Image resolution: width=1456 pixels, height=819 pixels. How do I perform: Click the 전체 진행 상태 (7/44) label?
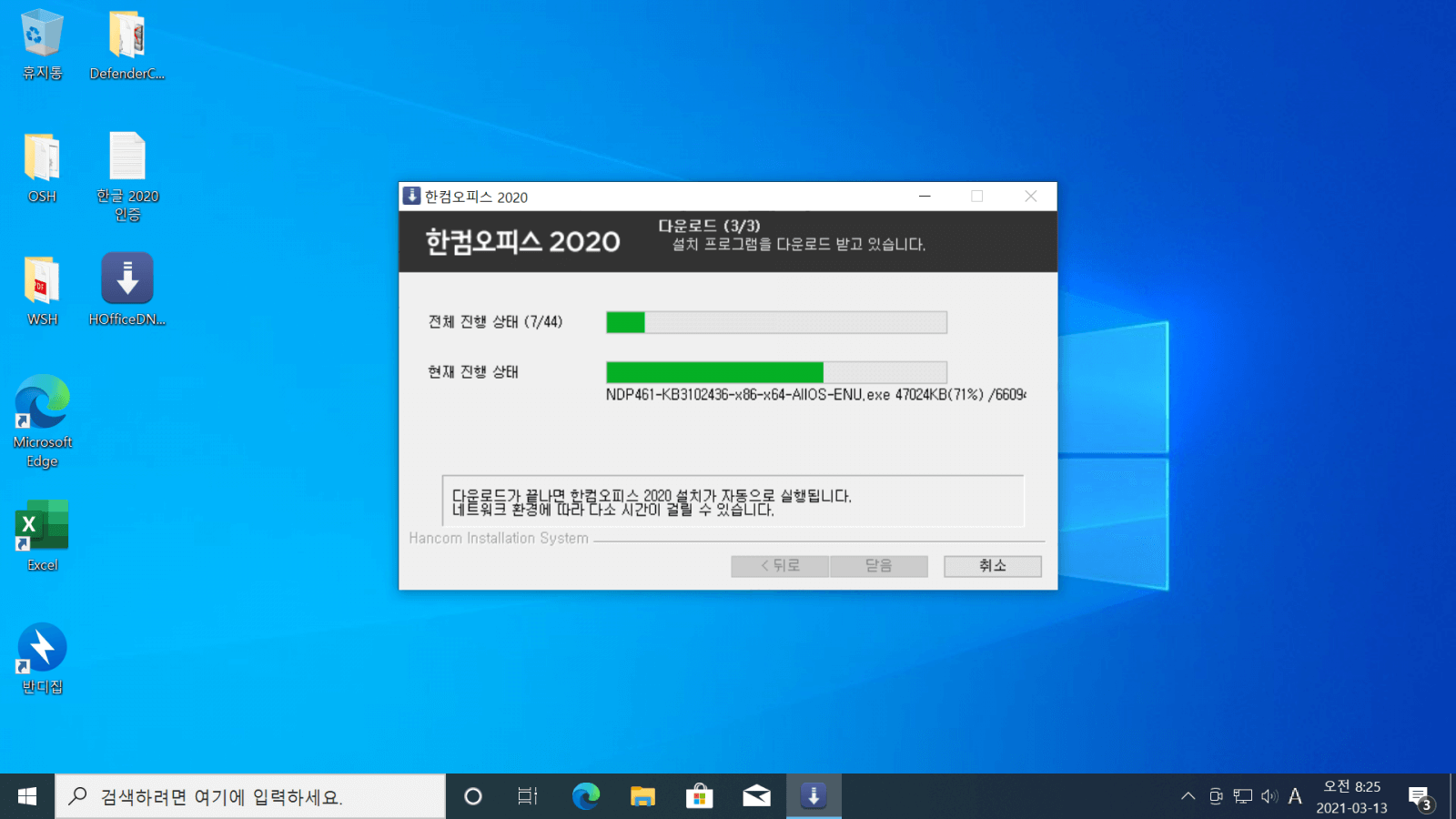click(495, 322)
